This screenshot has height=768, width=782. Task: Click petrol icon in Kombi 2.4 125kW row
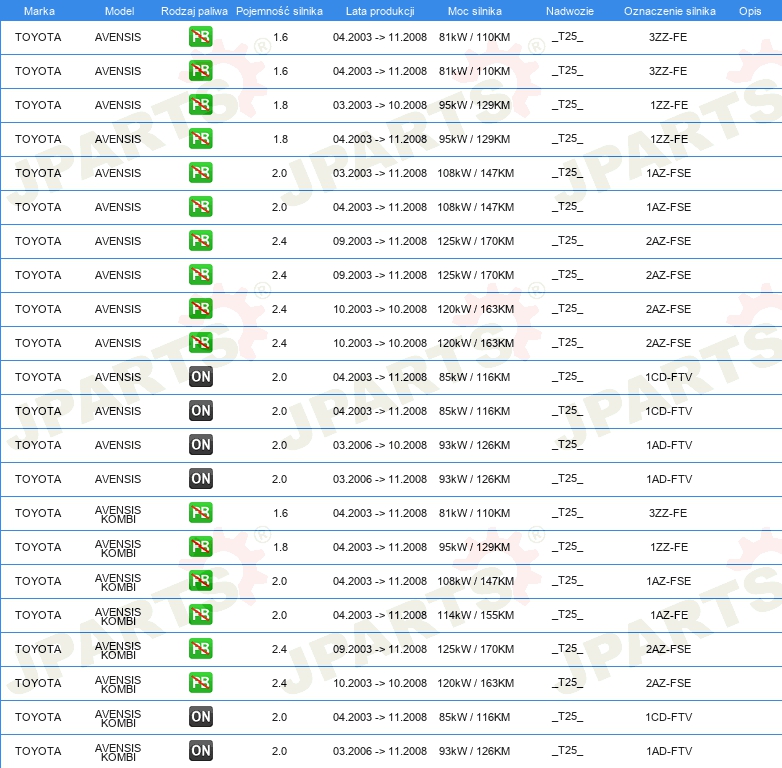[x=200, y=648]
